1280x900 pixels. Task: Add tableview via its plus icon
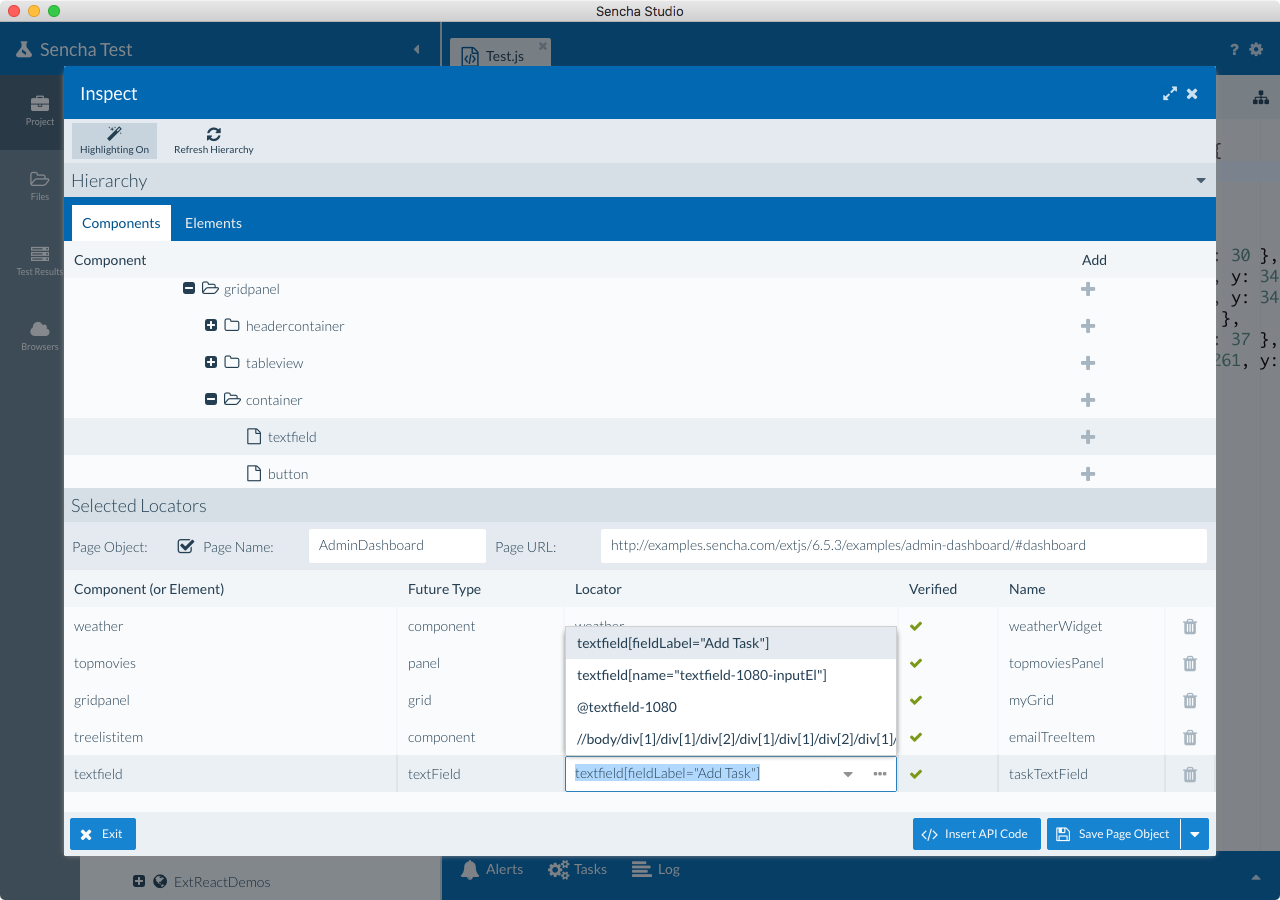(x=1088, y=363)
